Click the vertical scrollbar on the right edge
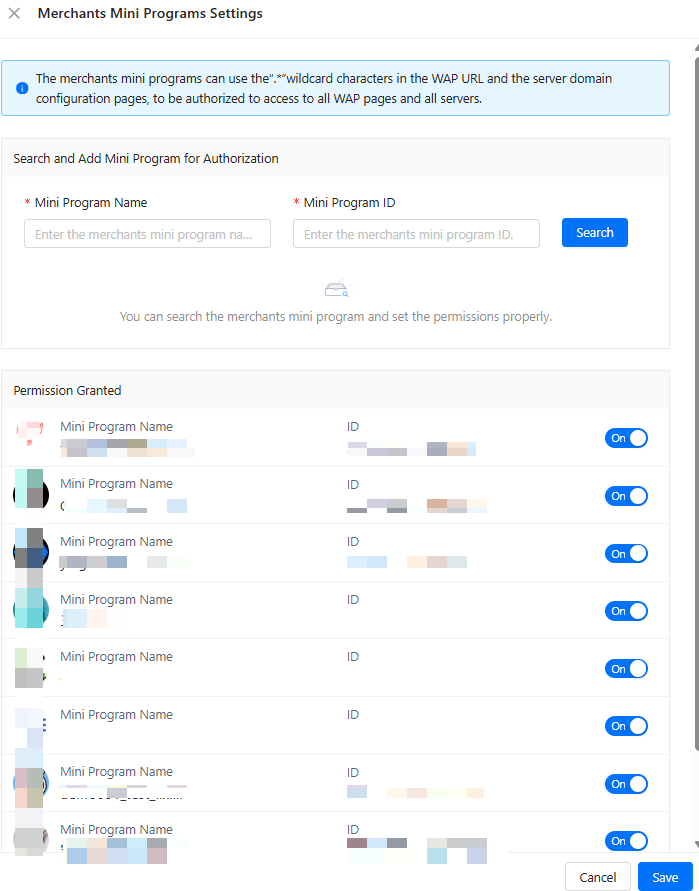Image resolution: width=699 pixels, height=891 pixels. 694,400
